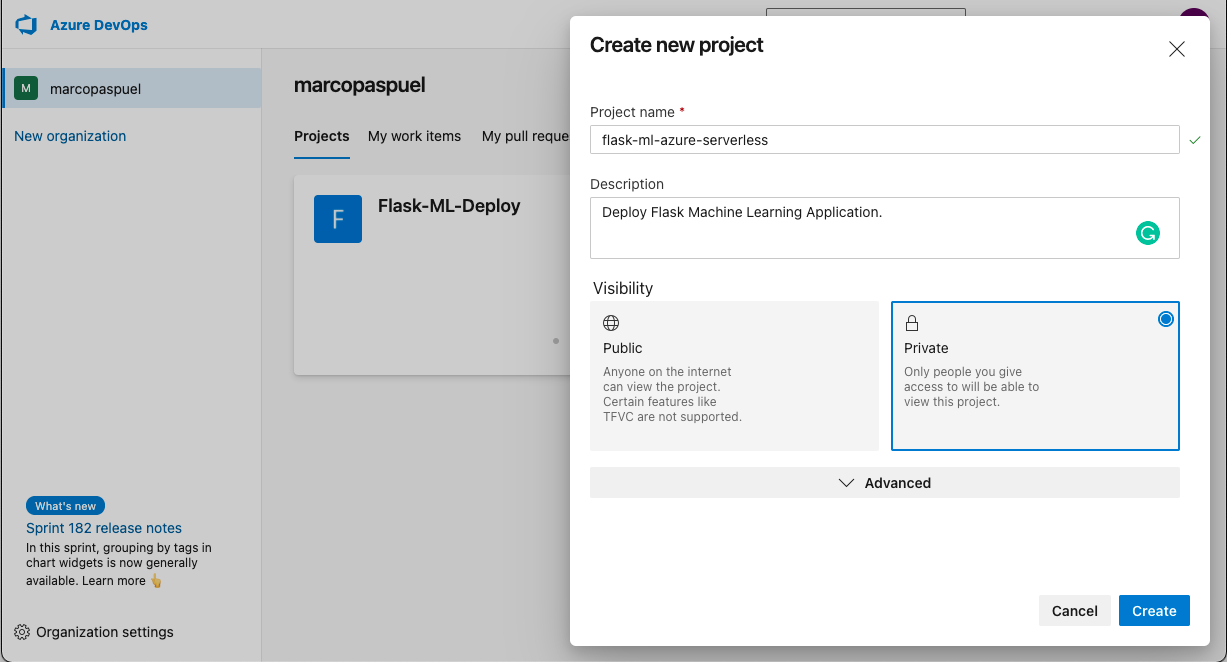Select Public visibility option
Viewport: 1227px width, 662px height.
coord(734,376)
